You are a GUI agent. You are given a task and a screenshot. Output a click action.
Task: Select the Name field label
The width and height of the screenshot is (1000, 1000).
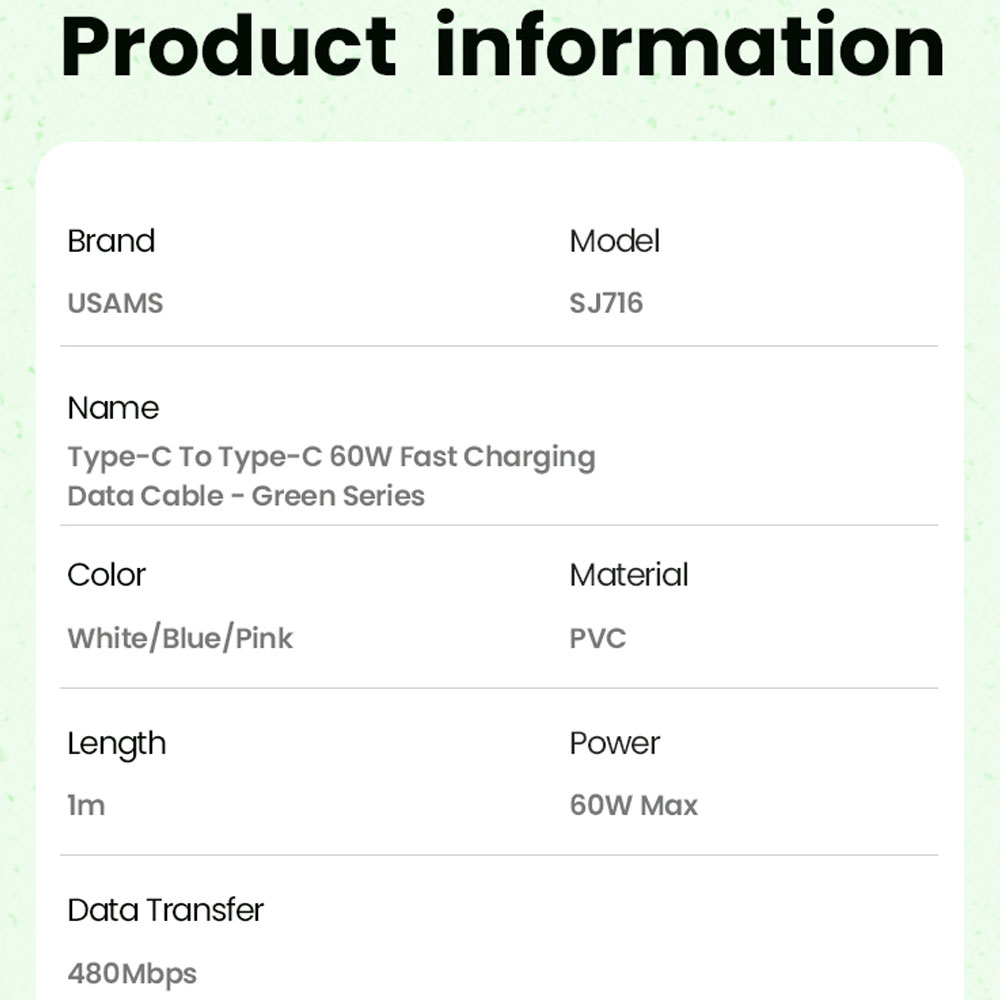[113, 408]
